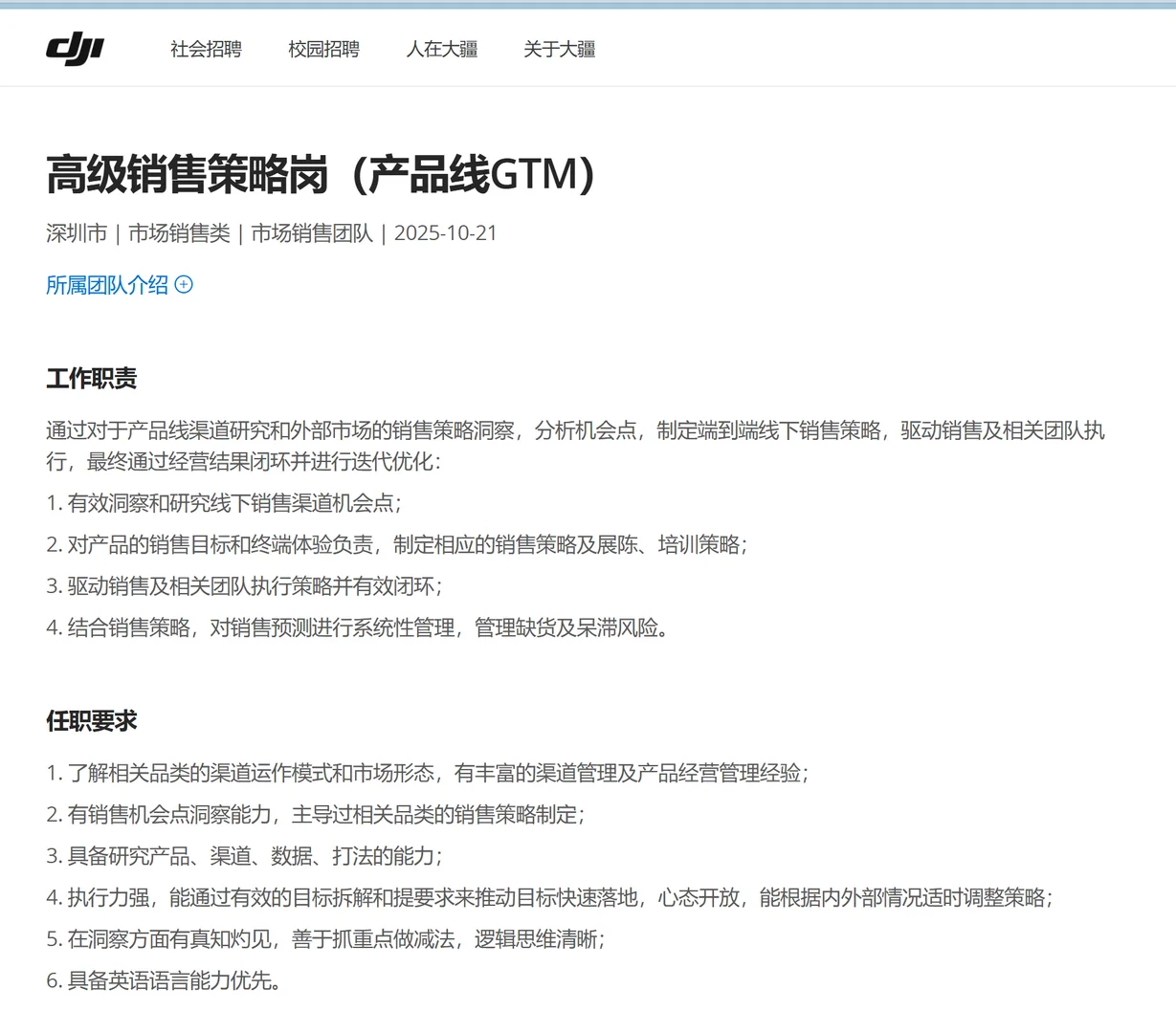Click the 深圳市 location text

click(77, 232)
